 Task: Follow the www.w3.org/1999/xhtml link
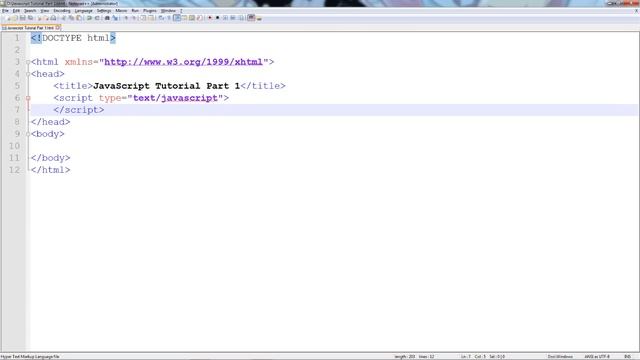click(183, 62)
